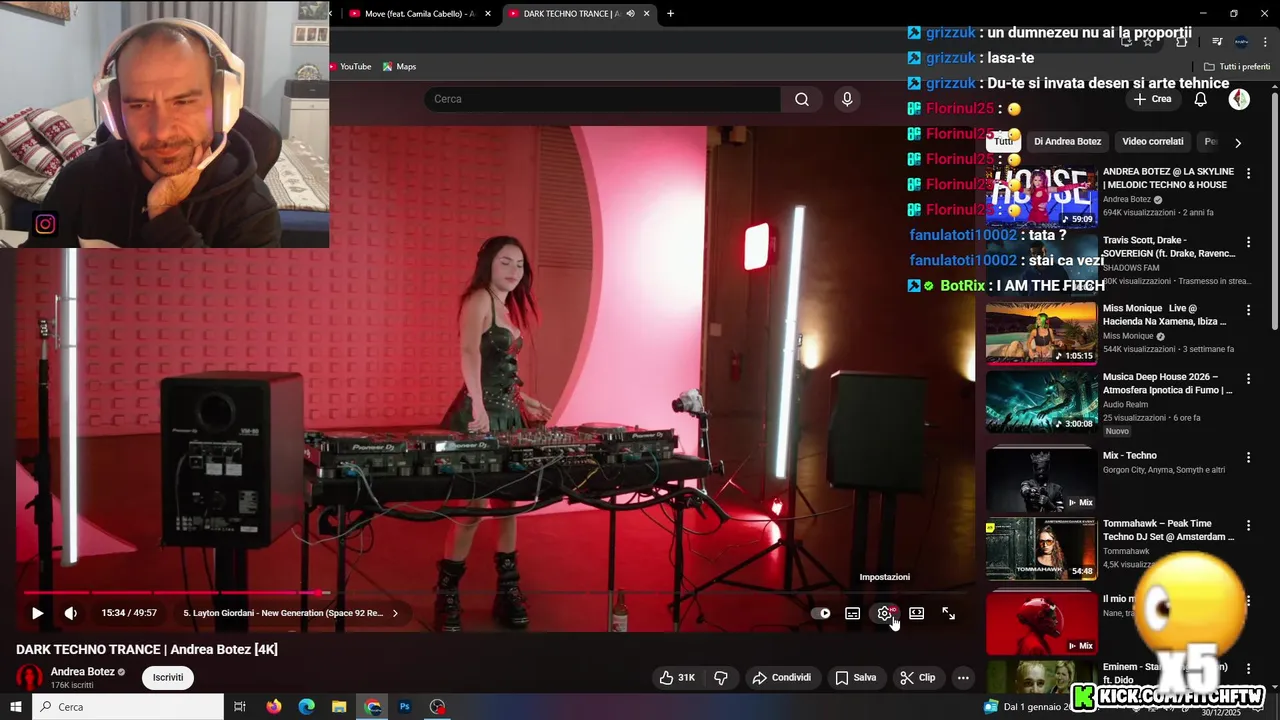The width and height of the screenshot is (1280, 720).
Task: Open File Explorer from the taskbar
Action: tap(339, 707)
